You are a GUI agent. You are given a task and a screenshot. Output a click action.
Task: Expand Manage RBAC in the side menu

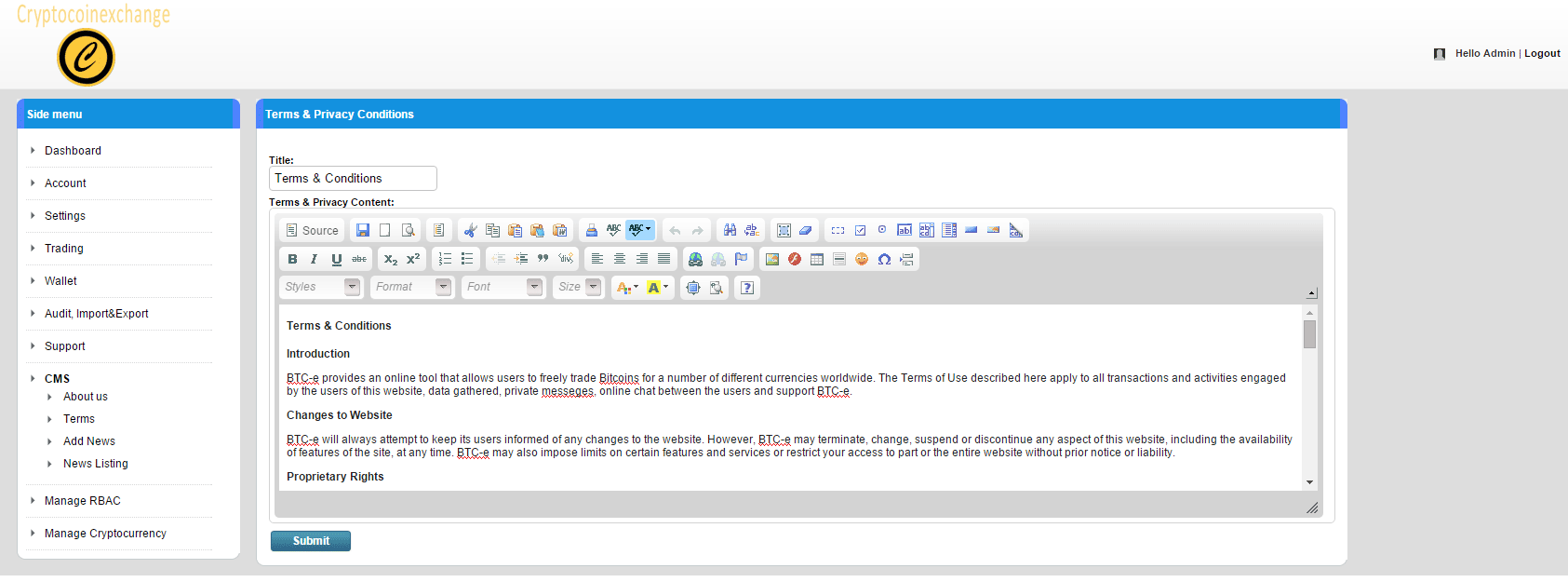tap(83, 501)
